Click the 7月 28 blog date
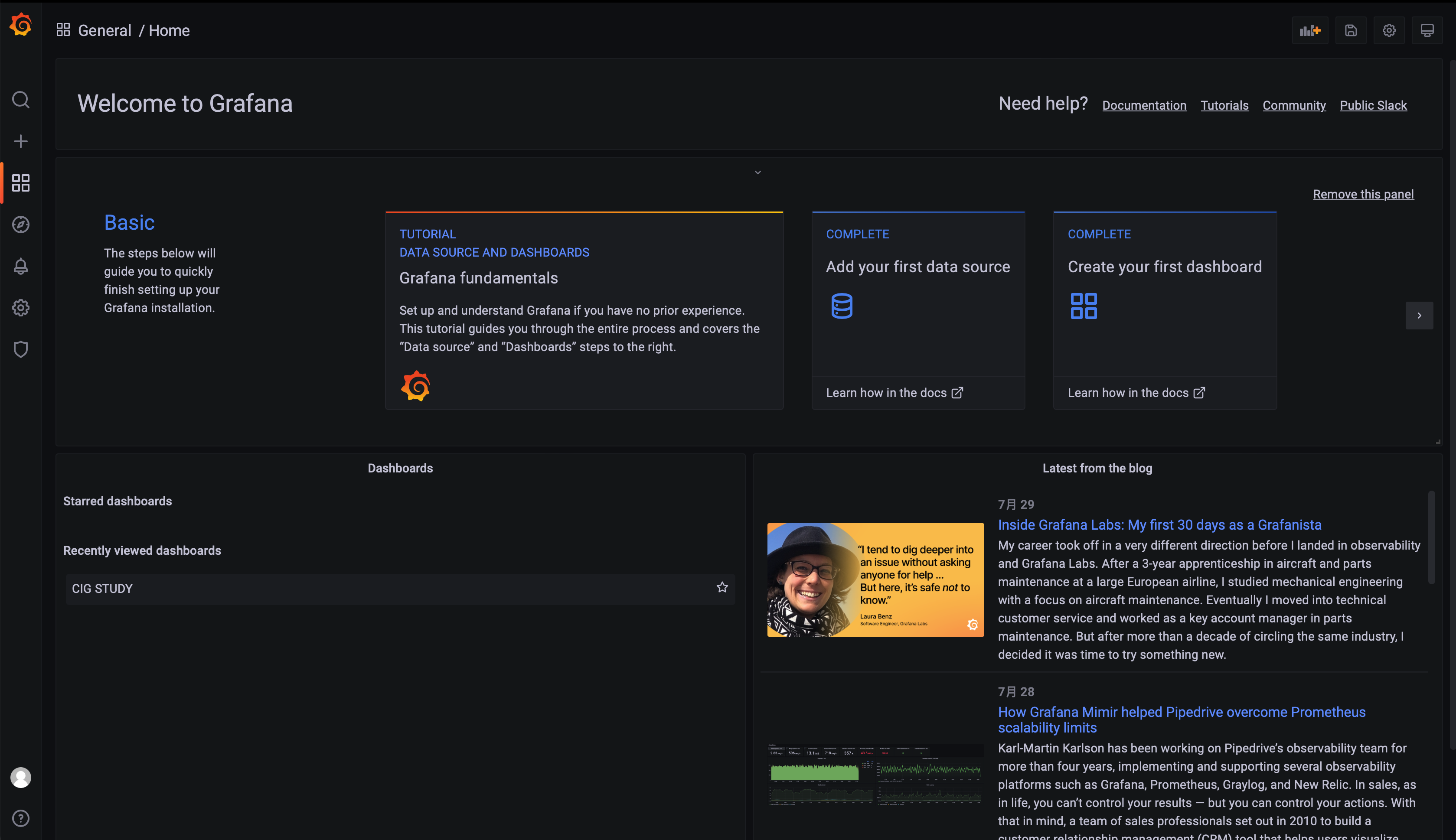 [1015, 691]
